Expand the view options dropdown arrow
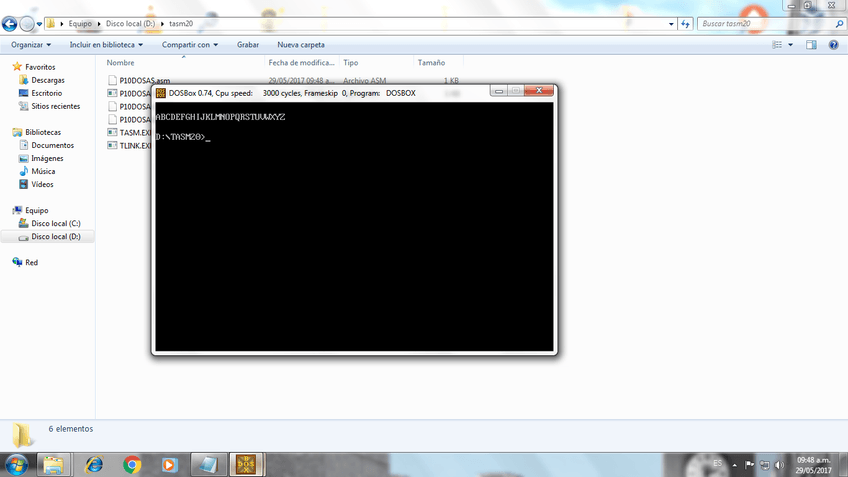Screen dimensions: 848x477 pyautogui.click(x=790, y=45)
